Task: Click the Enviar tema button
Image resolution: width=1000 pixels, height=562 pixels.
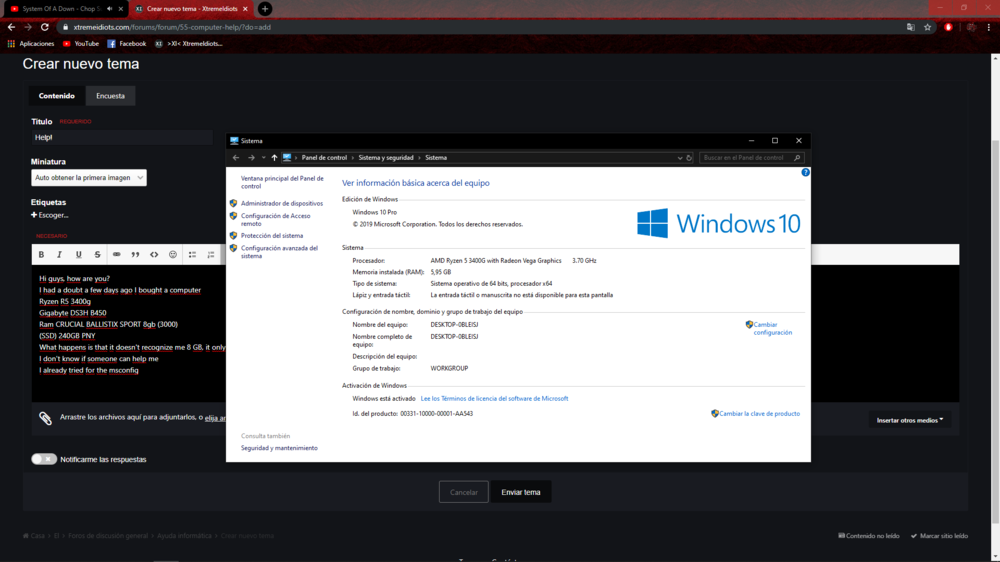Action: click(520, 492)
